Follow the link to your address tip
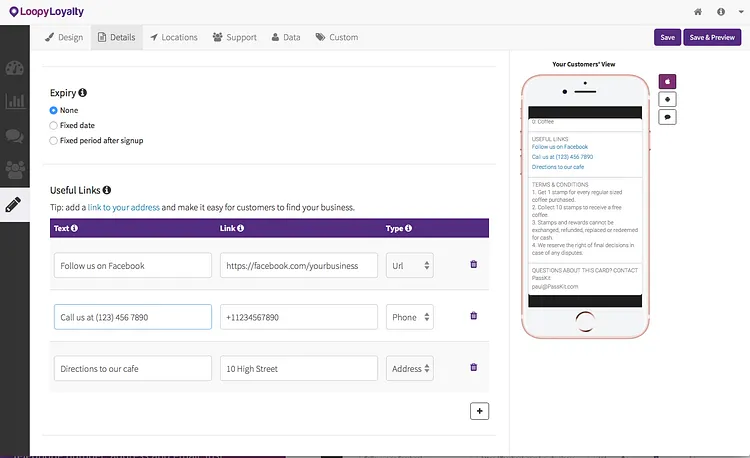The width and height of the screenshot is (750, 458). pos(123,207)
